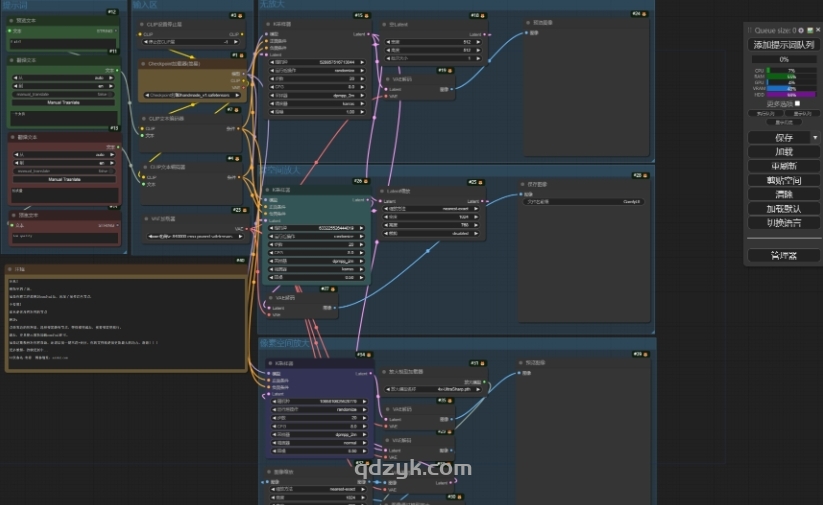The width and height of the screenshot is (823, 505).
Task: Click the collapse dot on the Checkpoint加载器 node title
Action: coord(142,63)
